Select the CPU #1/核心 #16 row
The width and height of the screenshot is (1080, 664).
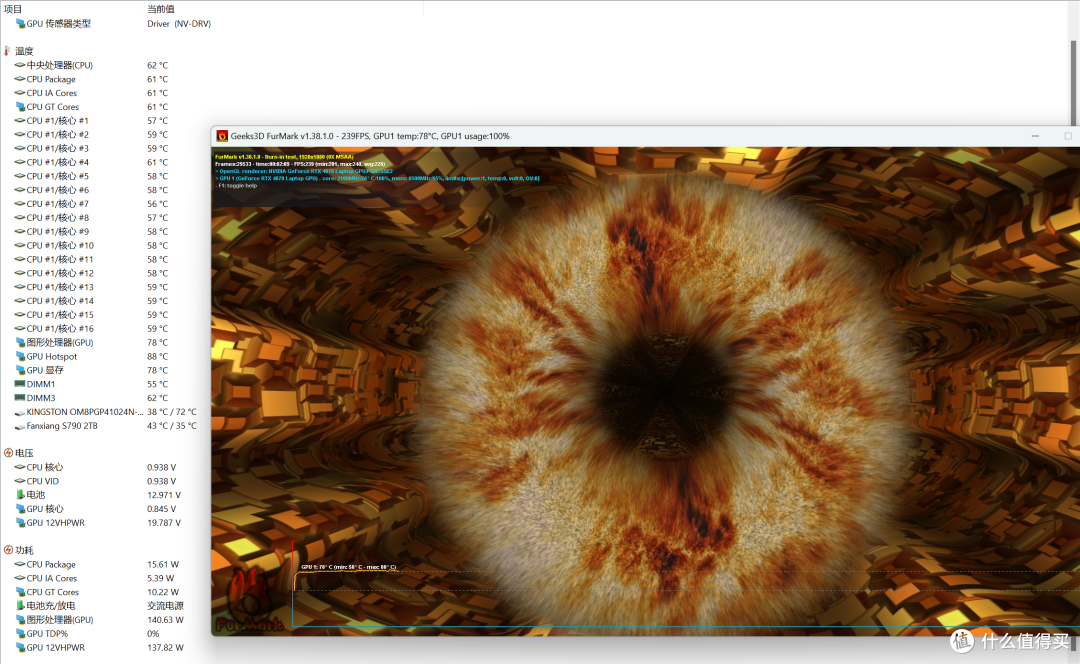click(x=60, y=328)
